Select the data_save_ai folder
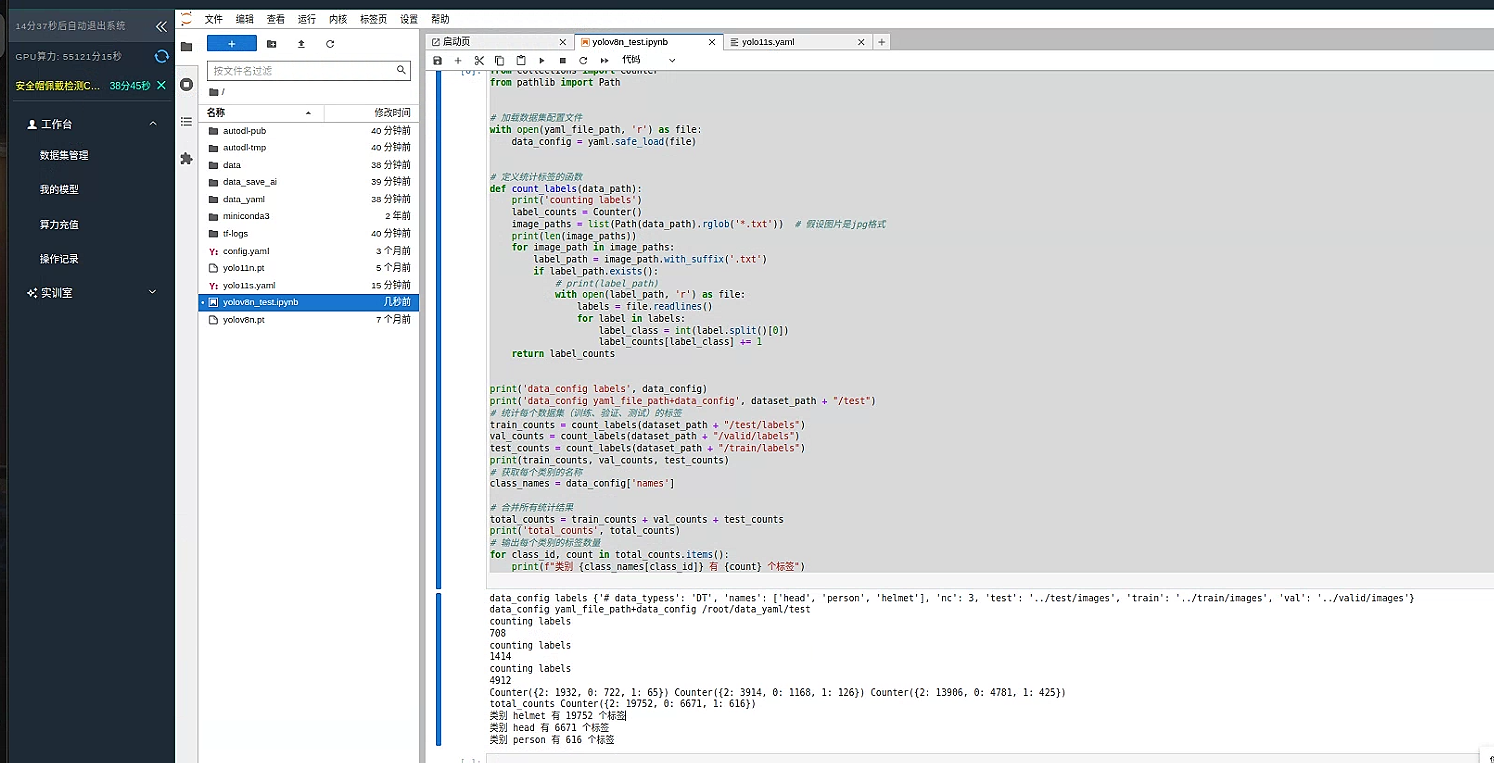 click(309, 182)
